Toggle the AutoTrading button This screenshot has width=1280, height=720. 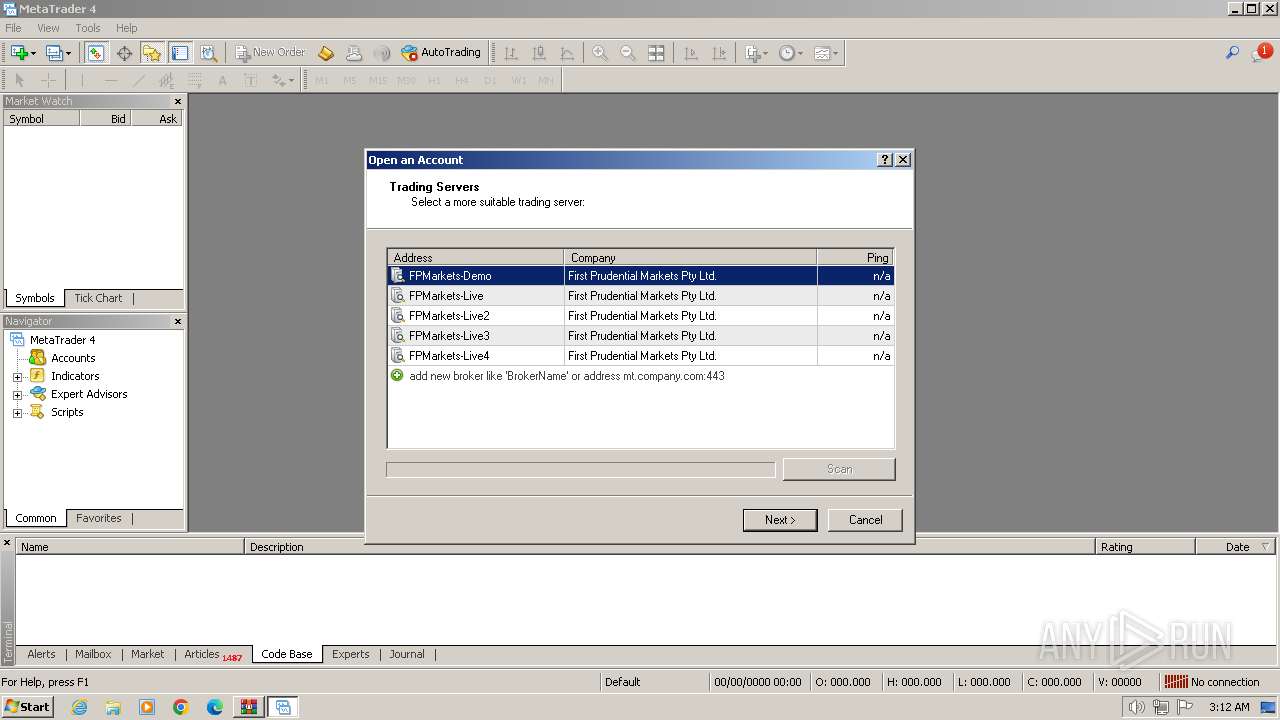[441, 53]
